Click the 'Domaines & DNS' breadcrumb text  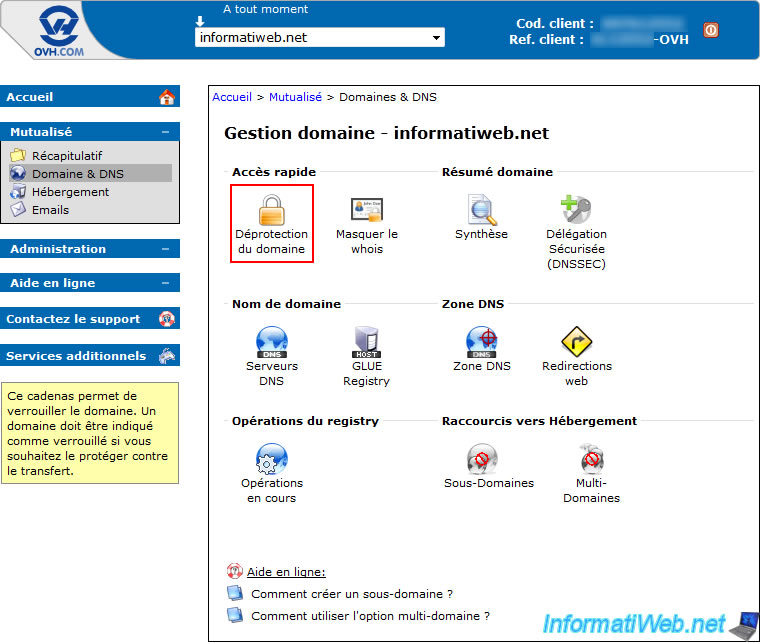[x=388, y=97]
